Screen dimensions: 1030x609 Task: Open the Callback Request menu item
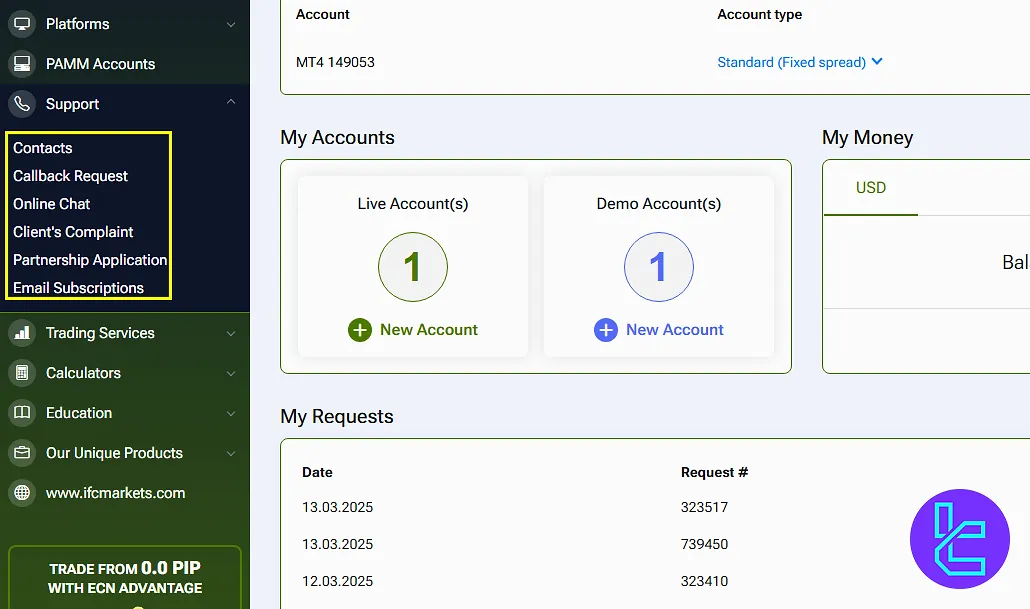click(70, 176)
